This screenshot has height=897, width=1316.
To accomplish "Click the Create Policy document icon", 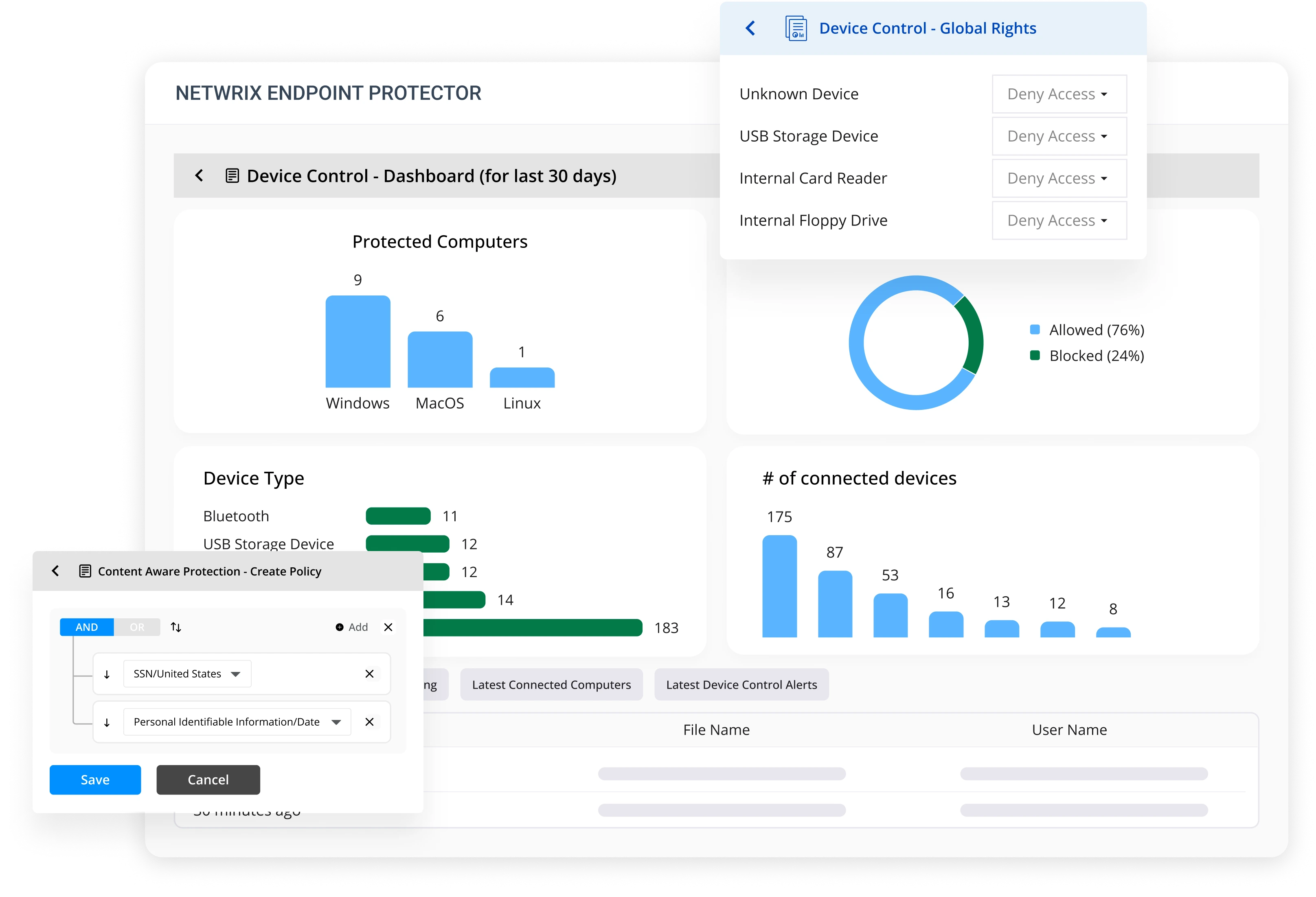I will click(85, 571).
